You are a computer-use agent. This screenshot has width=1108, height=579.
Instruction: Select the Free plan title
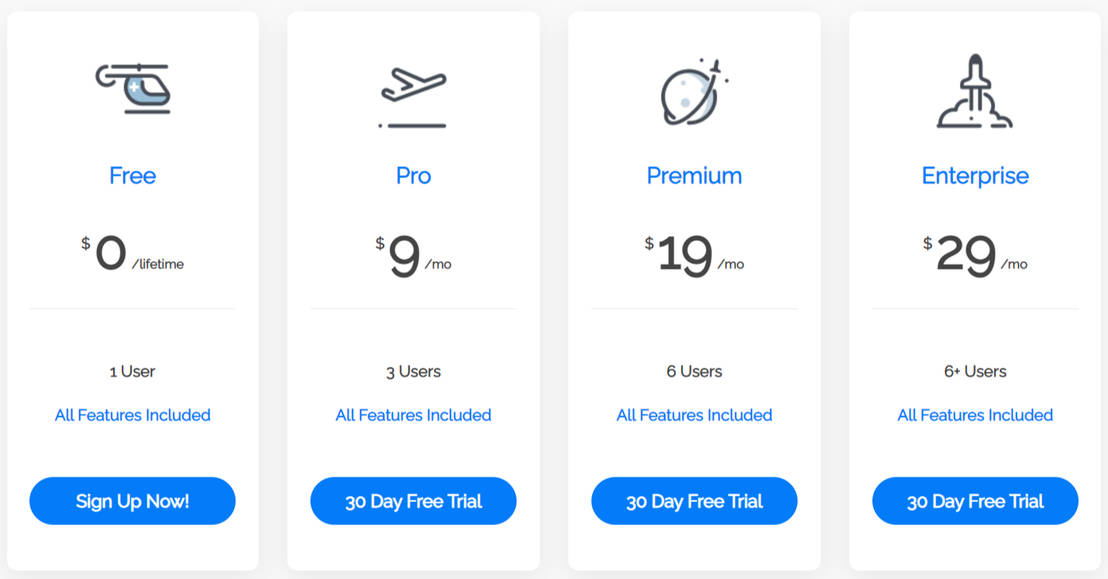click(133, 176)
